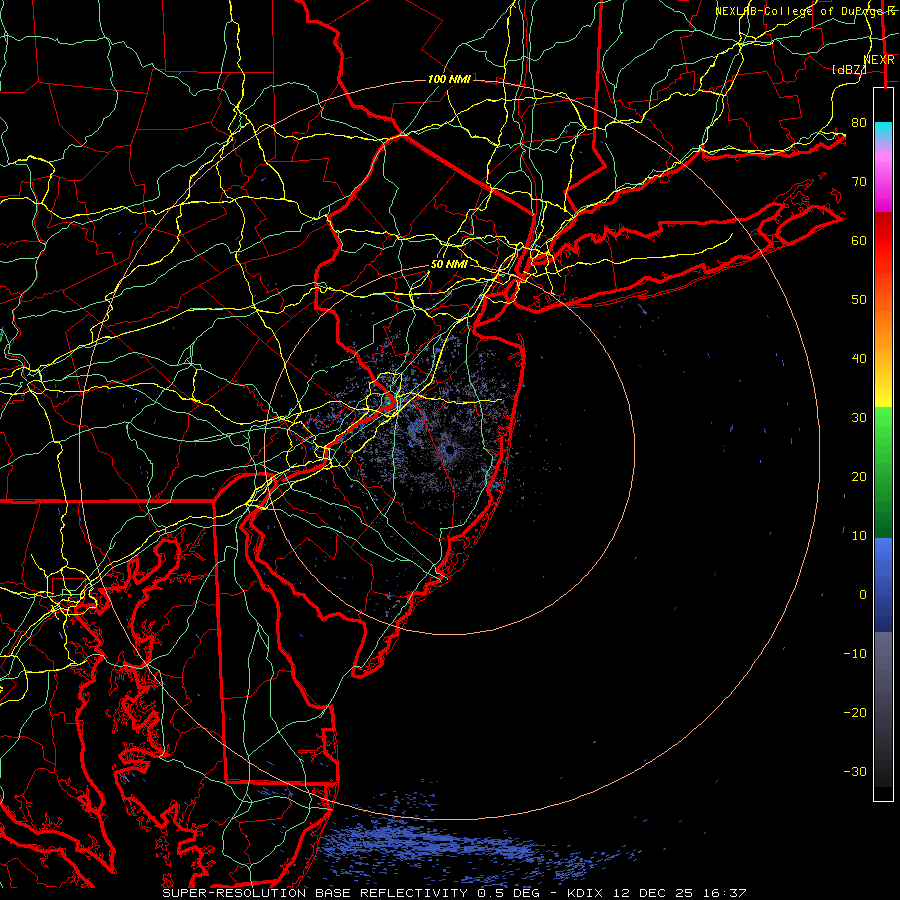The image size is (900, 900).
Task: Click the "50 NMI" range ring label
Action: coord(449,265)
